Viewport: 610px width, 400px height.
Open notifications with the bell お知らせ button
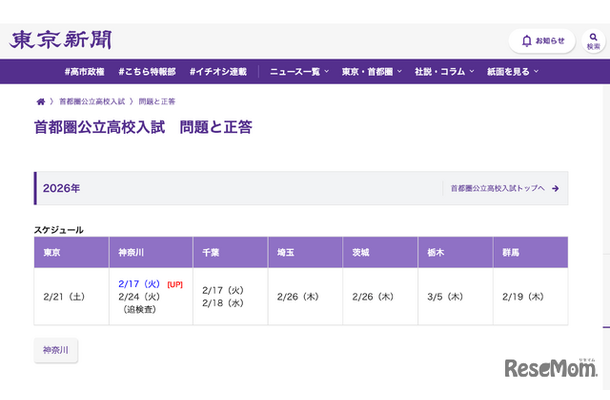pyautogui.click(x=542, y=41)
